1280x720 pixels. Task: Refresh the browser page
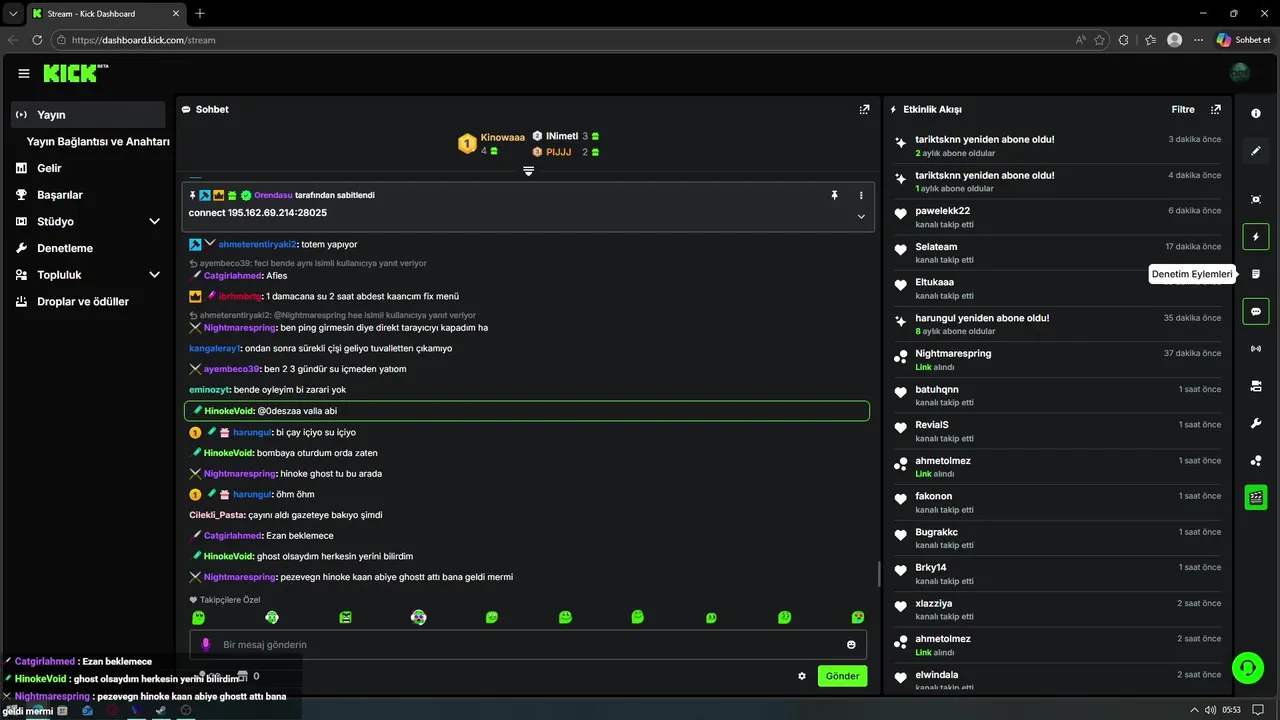point(37,40)
